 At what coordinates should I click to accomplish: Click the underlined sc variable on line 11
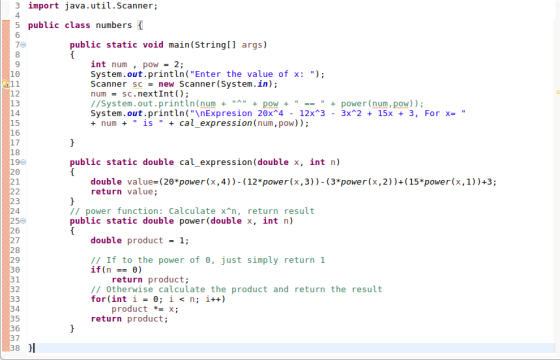[x=137, y=84]
